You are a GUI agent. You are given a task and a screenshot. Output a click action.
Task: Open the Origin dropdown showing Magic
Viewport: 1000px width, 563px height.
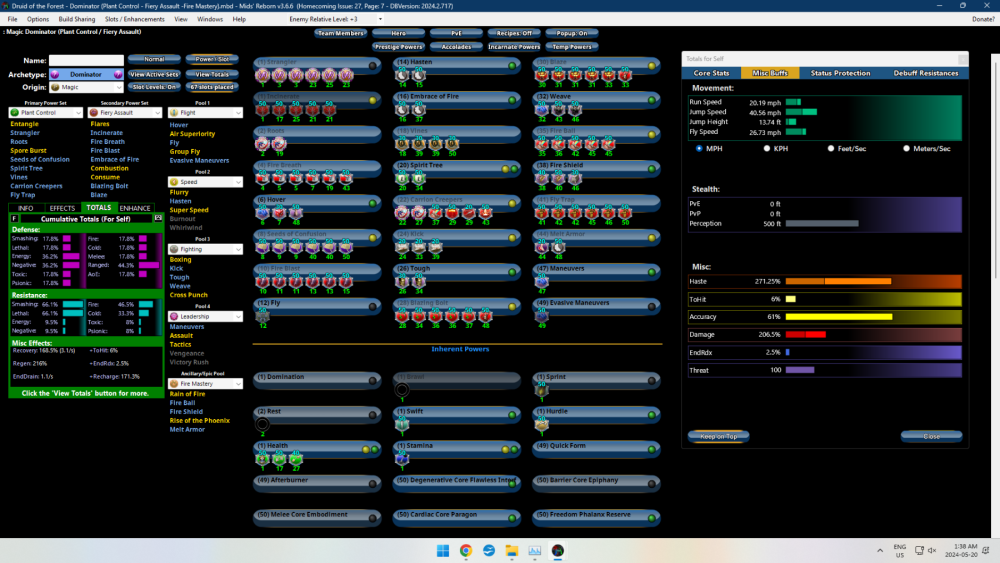(x=86, y=87)
